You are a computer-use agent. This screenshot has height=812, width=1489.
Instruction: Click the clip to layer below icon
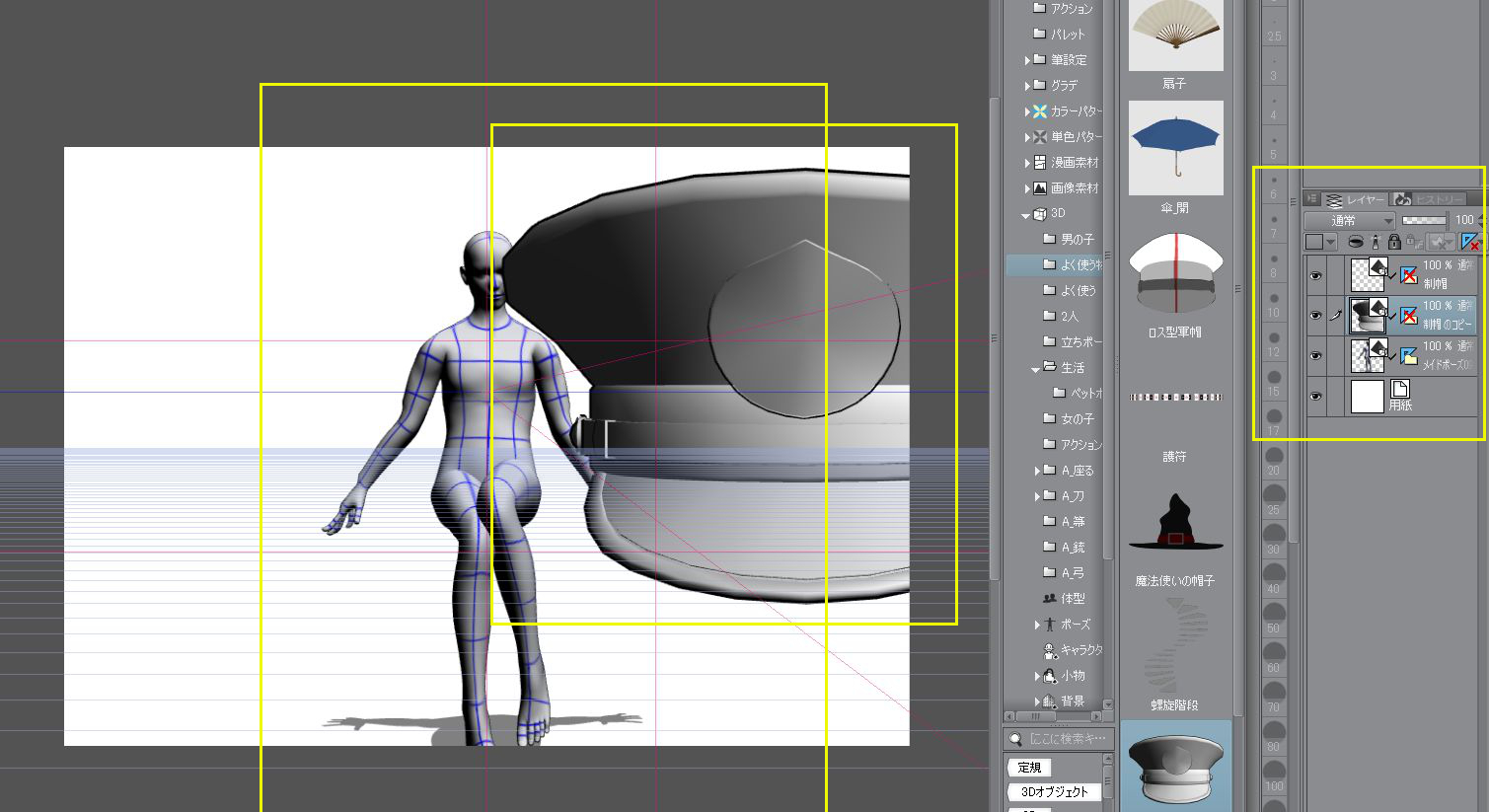(1356, 242)
